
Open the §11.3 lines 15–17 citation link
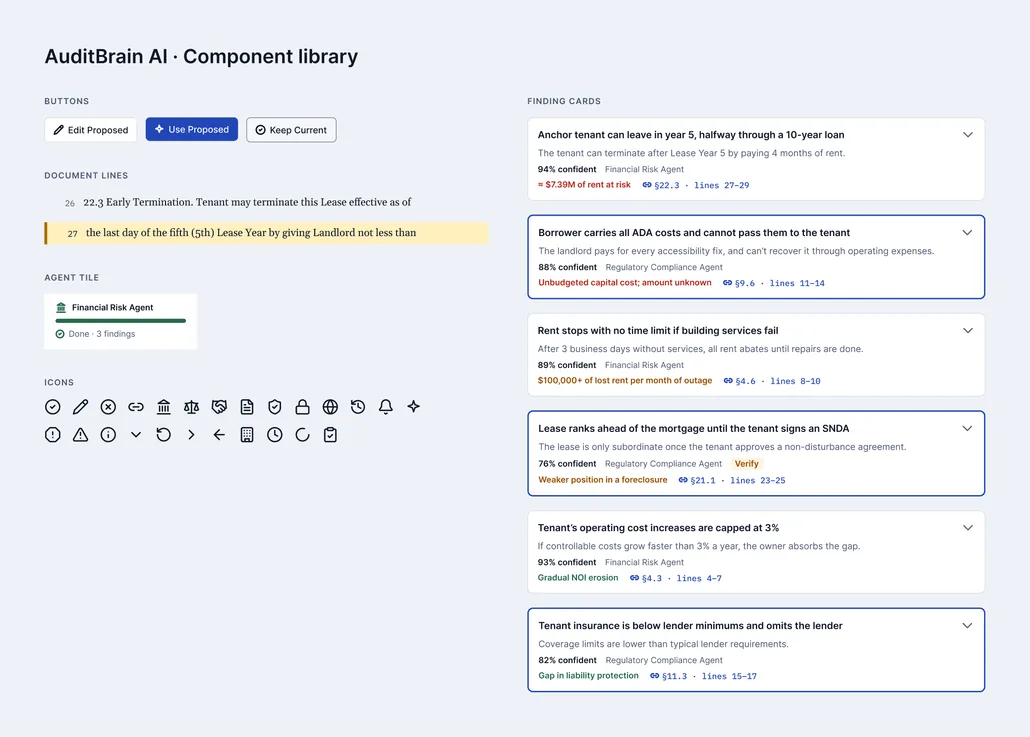coord(703,676)
